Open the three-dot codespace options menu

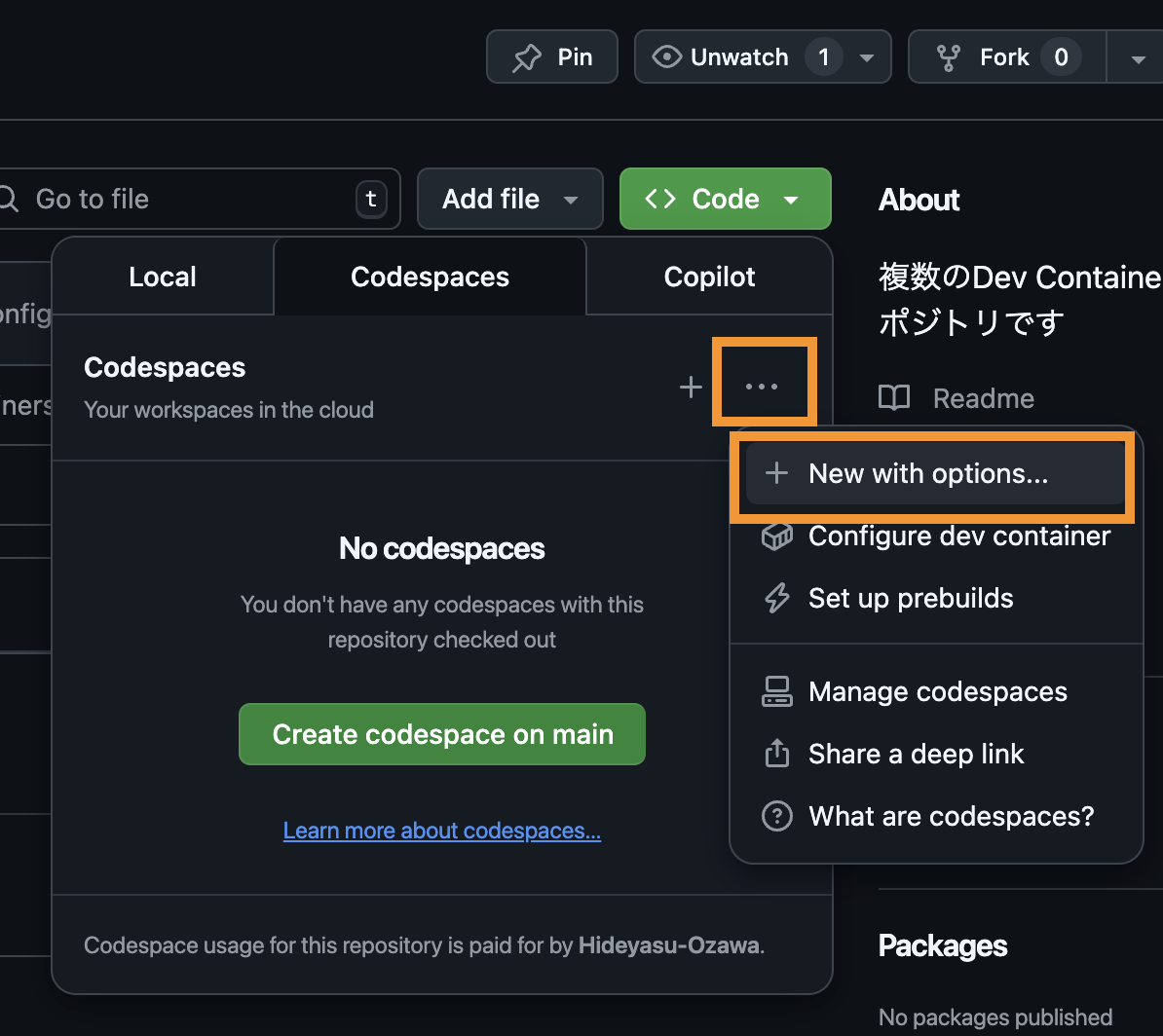(762, 387)
